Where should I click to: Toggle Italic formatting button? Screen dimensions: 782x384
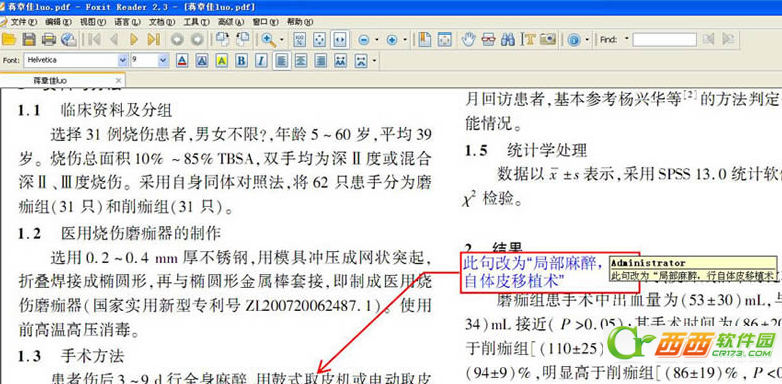[x=260, y=61]
